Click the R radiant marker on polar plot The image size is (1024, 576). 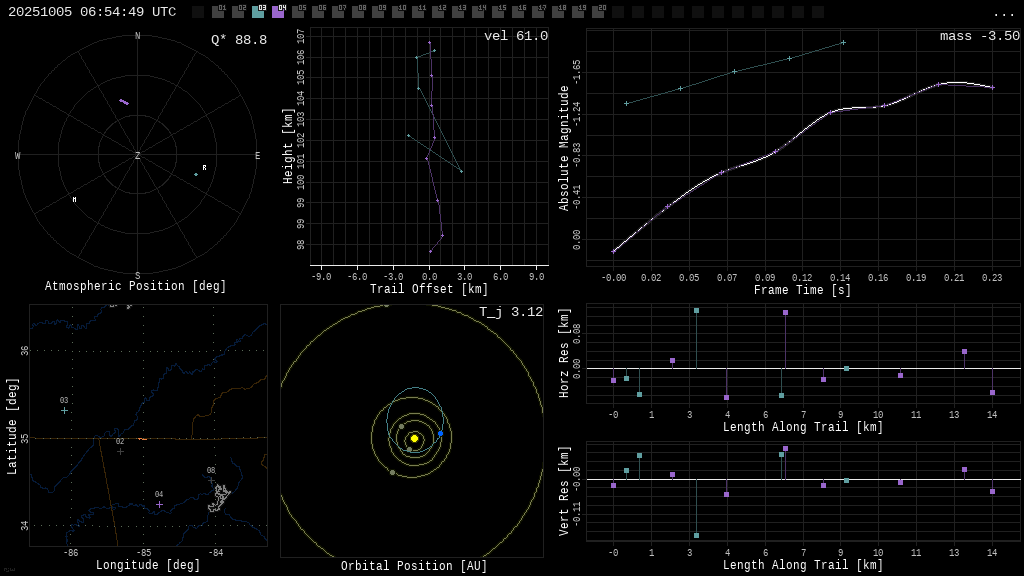204,168
